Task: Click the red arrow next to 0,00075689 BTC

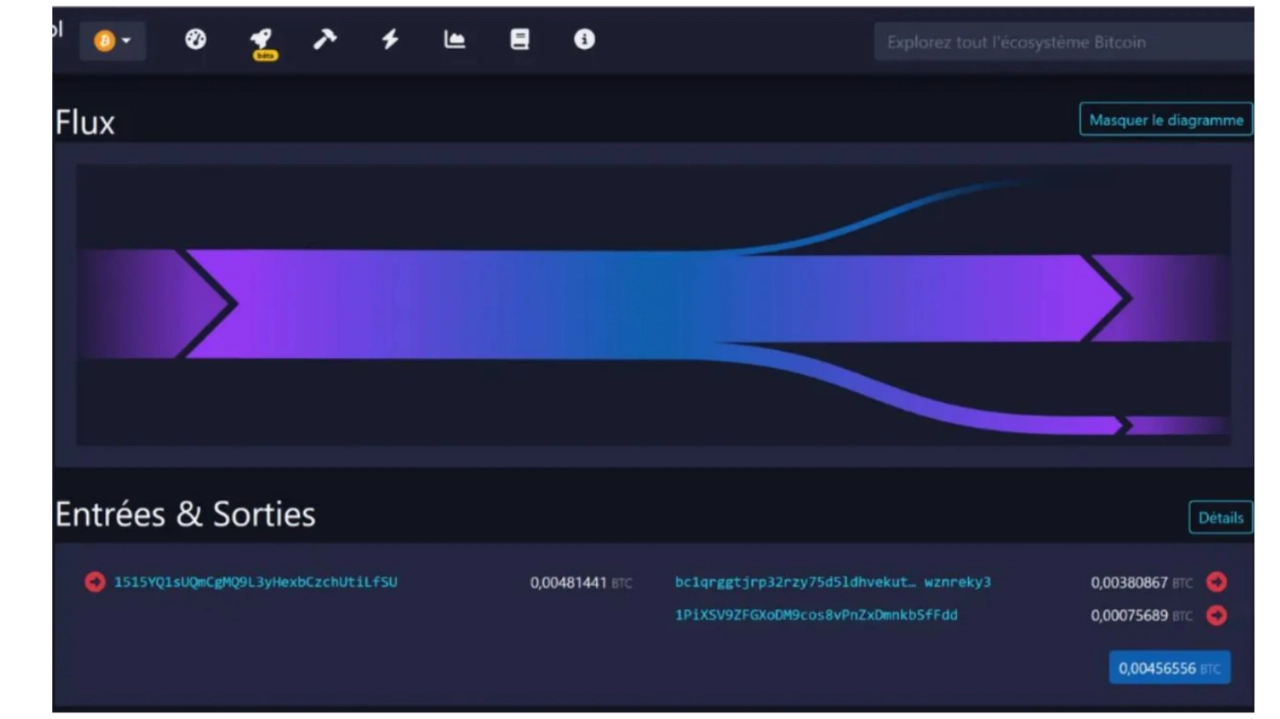Action: pyautogui.click(x=1216, y=615)
